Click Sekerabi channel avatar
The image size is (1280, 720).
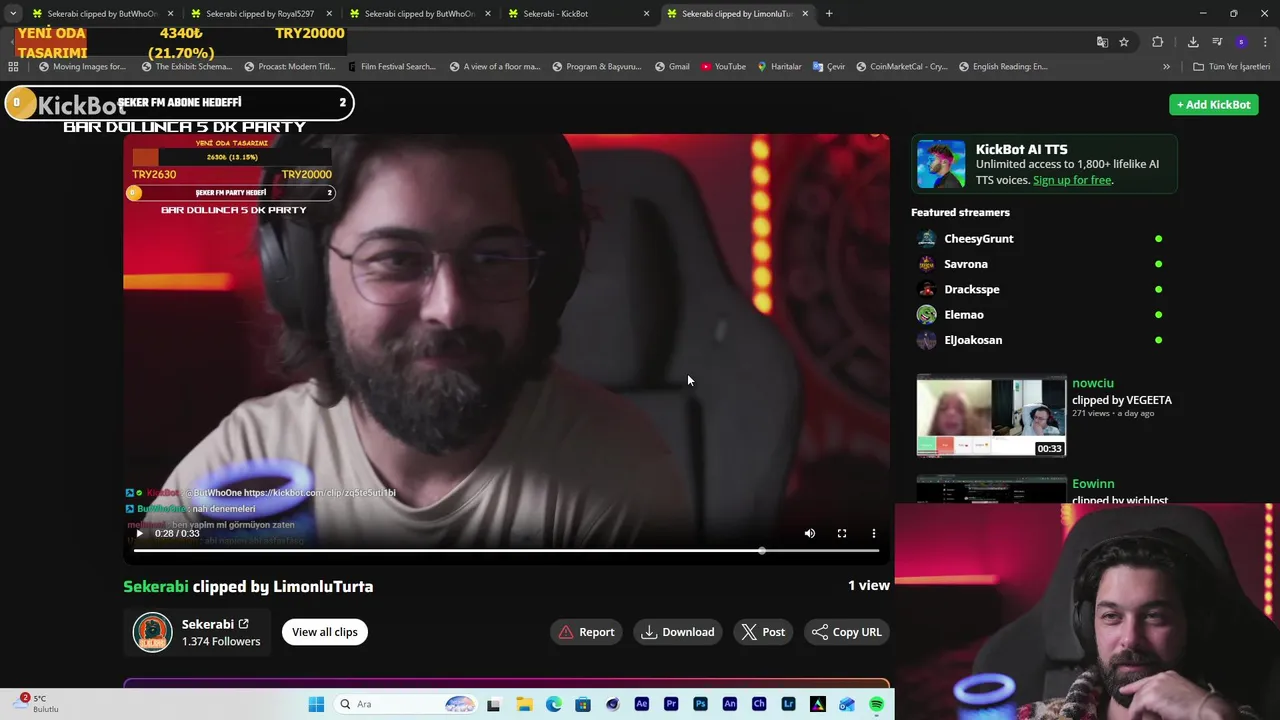153,632
